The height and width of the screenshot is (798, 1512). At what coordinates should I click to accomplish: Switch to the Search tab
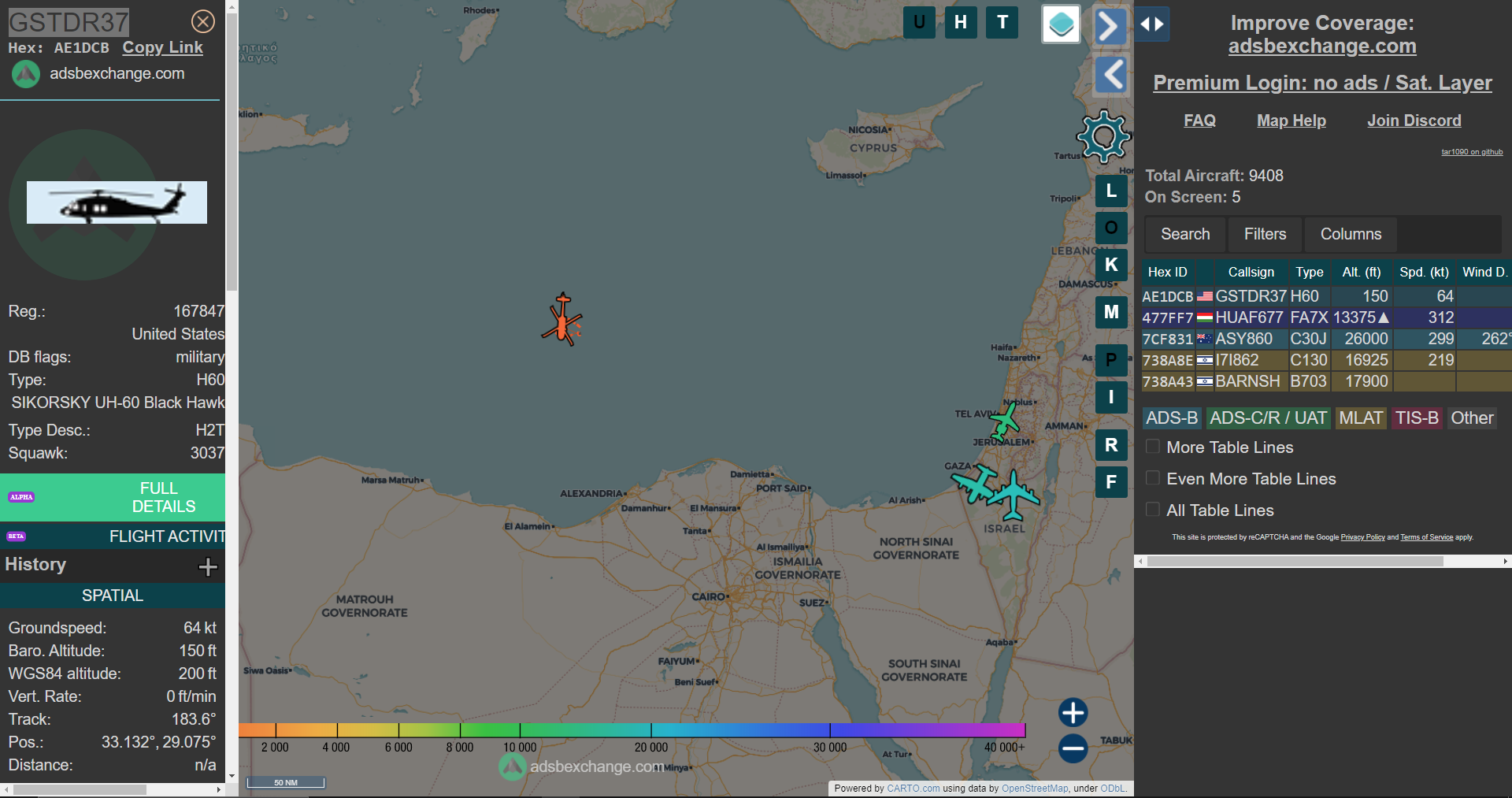pyautogui.click(x=1185, y=234)
